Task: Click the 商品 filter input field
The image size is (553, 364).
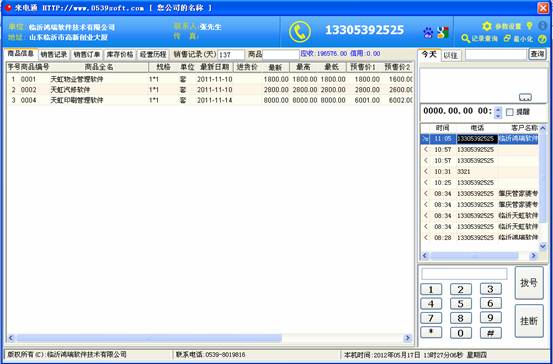Action: 281,55
